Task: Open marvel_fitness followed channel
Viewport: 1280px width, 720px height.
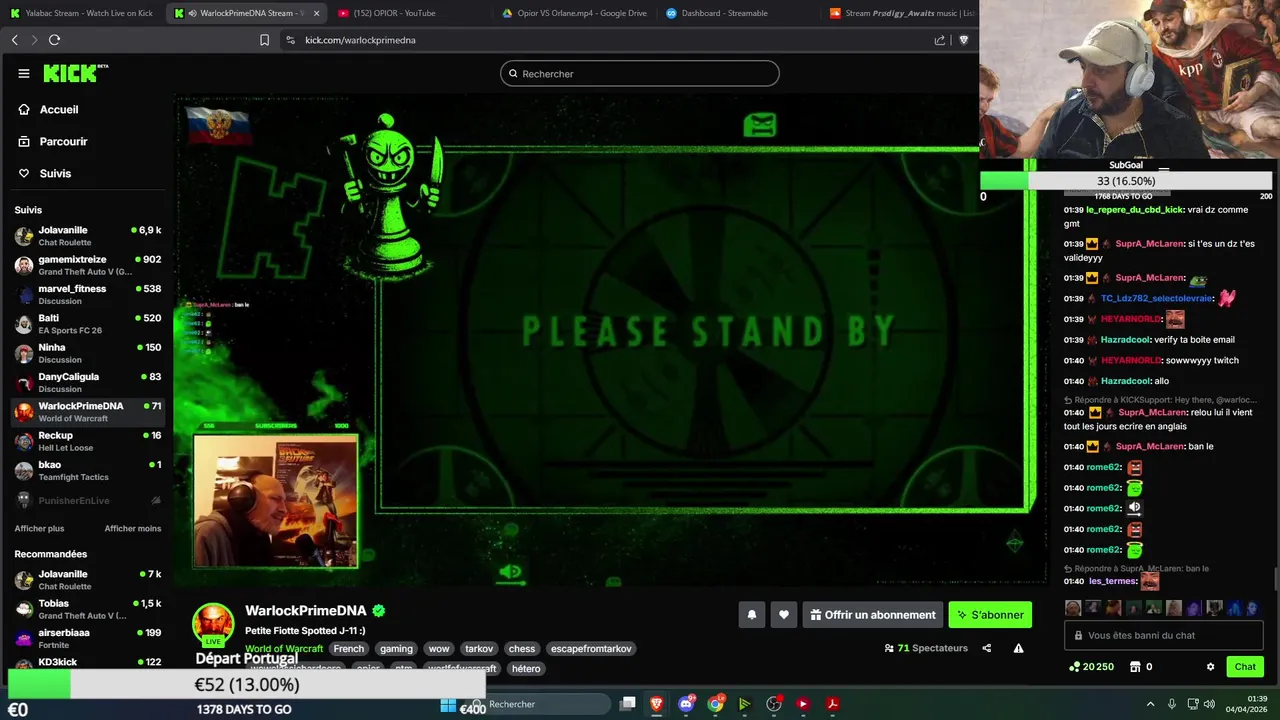Action: click(x=88, y=294)
